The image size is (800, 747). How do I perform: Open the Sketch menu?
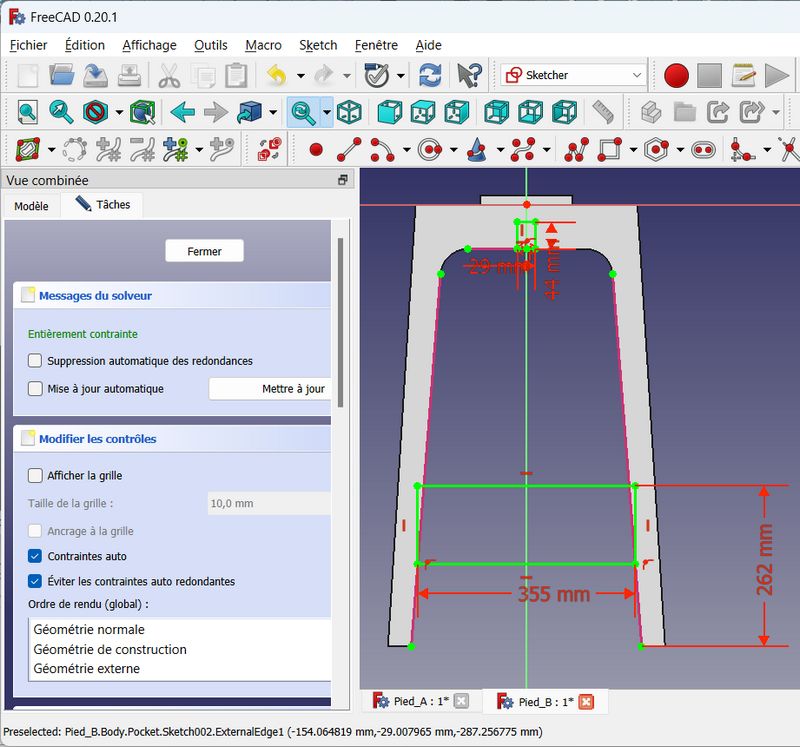point(318,45)
